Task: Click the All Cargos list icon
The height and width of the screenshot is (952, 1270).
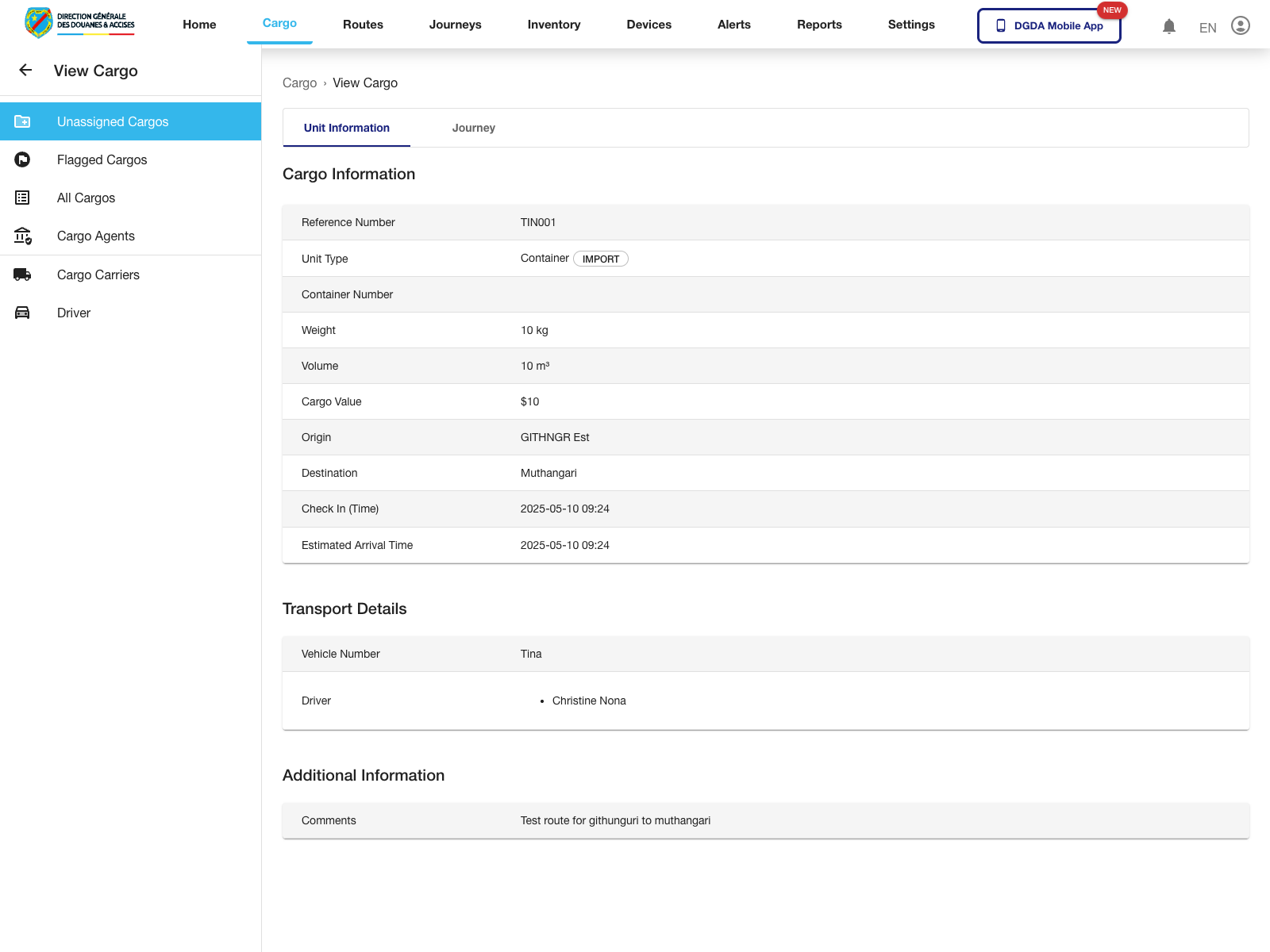Action: (x=22, y=198)
